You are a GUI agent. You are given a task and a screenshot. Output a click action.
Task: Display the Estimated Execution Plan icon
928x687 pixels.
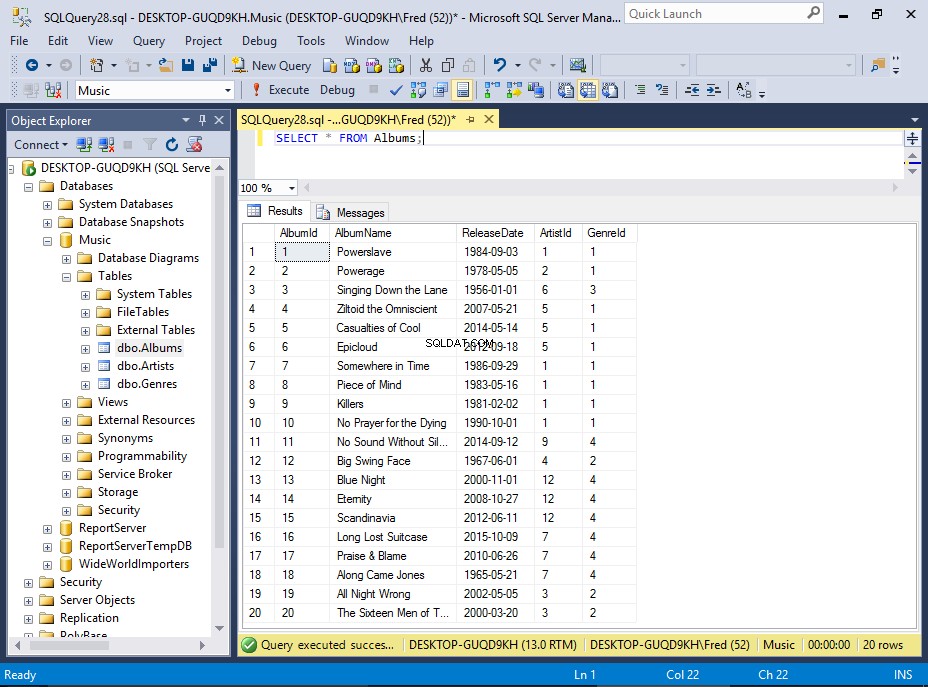(x=418, y=91)
